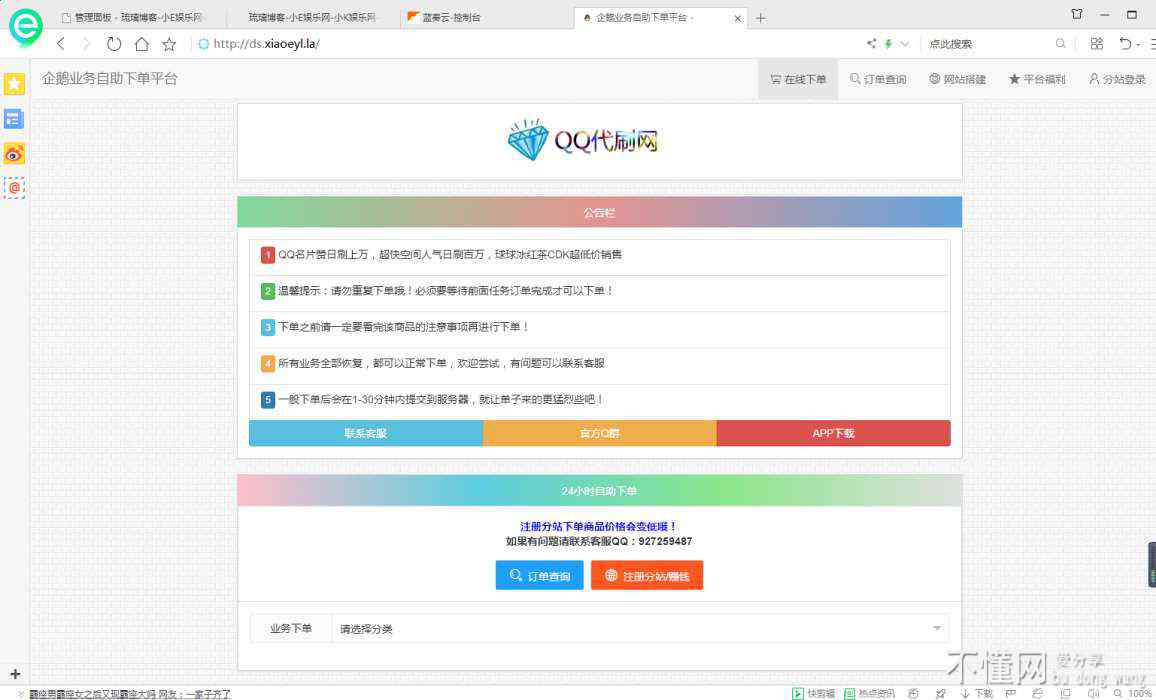Image resolution: width=1156 pixels, height=700 pixels.
Task: Click the QQ代刷网 diamond logo
Action: tap(582, 139)
